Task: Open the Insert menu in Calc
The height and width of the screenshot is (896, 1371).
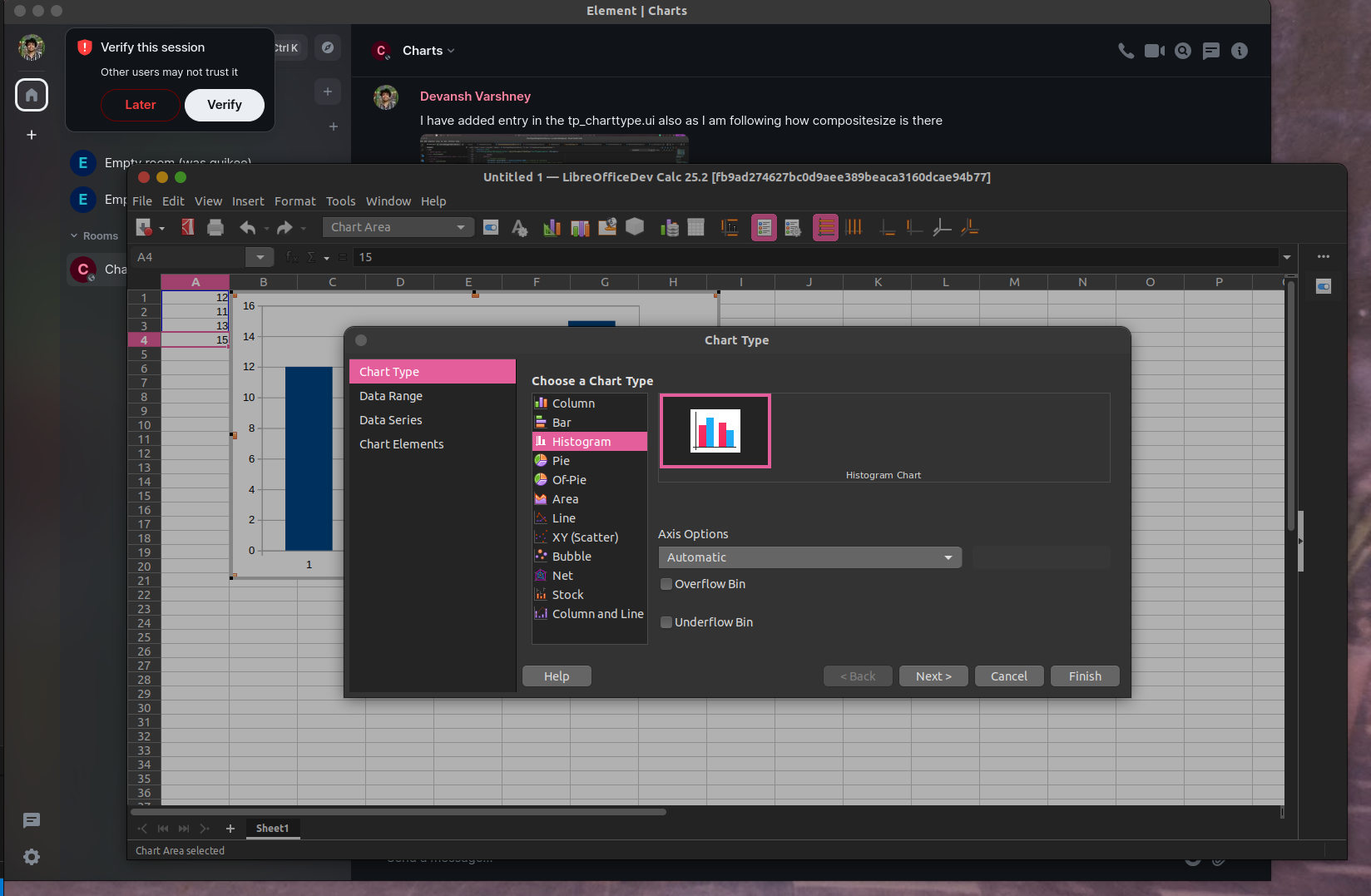Action: [x=248, y=201]
